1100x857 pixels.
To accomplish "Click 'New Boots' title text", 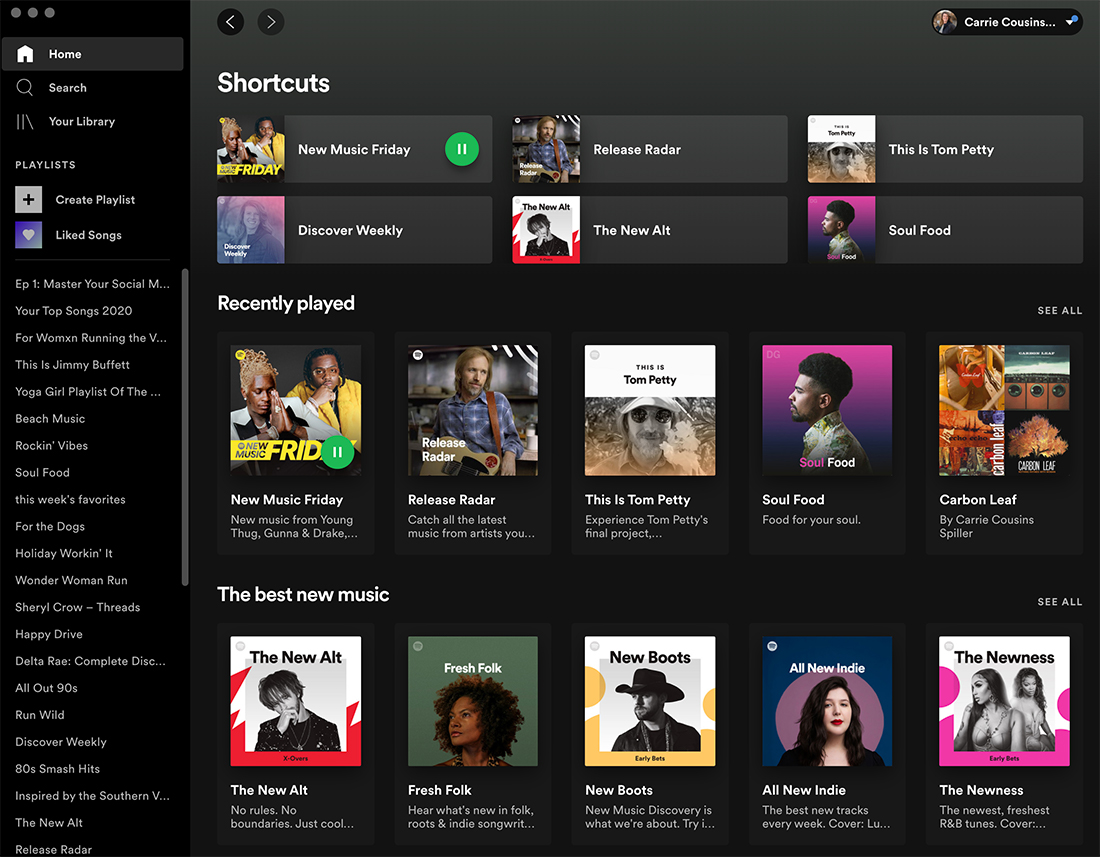I will [x=619, y=790].
